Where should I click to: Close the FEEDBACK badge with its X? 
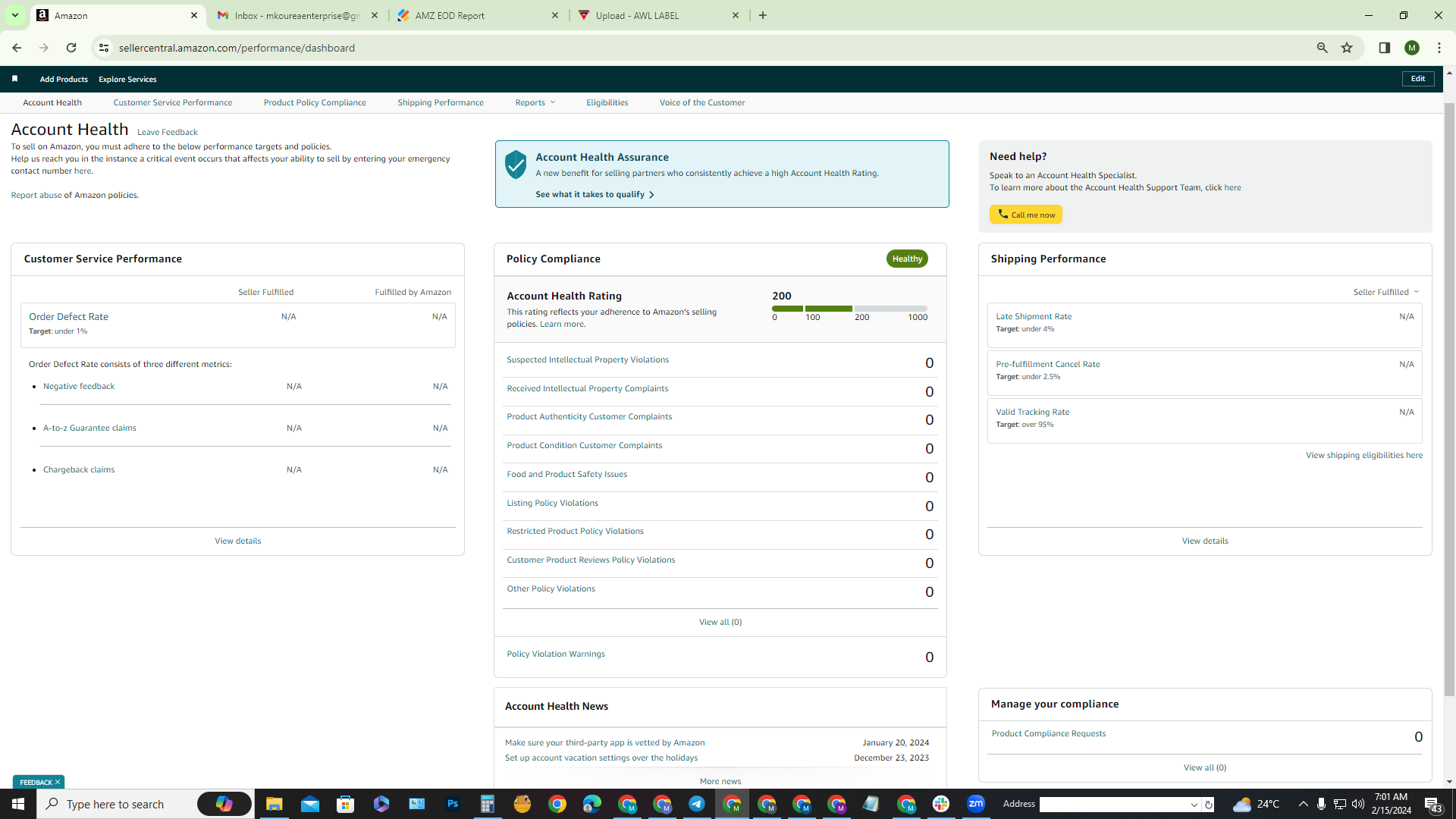[x=58, y=782]
